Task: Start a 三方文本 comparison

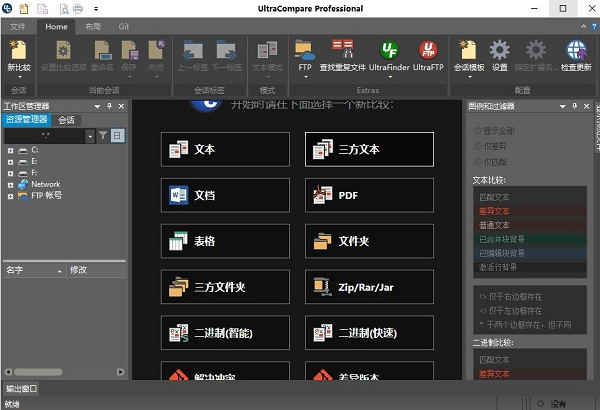Action: click(369, 149)
